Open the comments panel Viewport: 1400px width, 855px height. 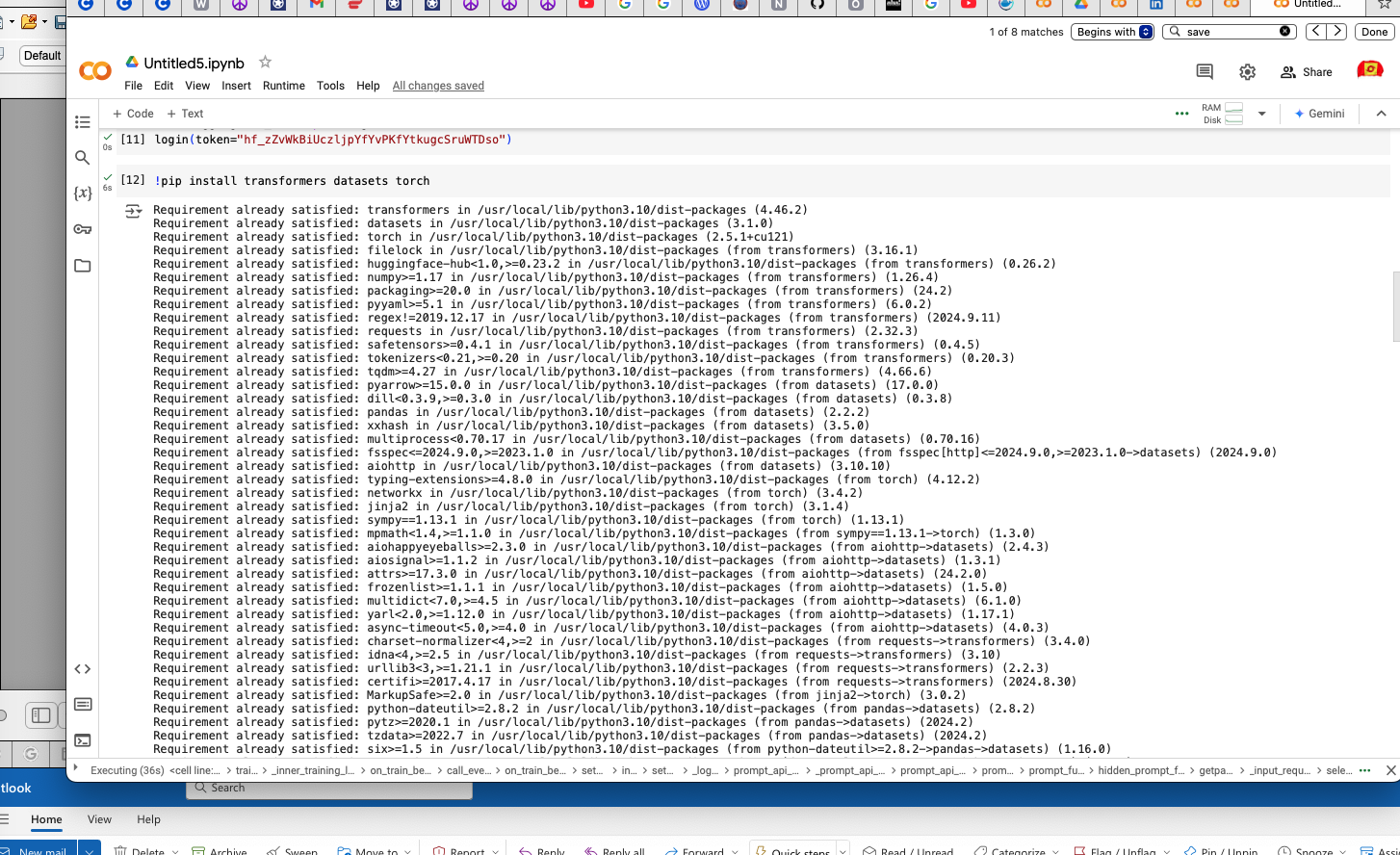1206,71
